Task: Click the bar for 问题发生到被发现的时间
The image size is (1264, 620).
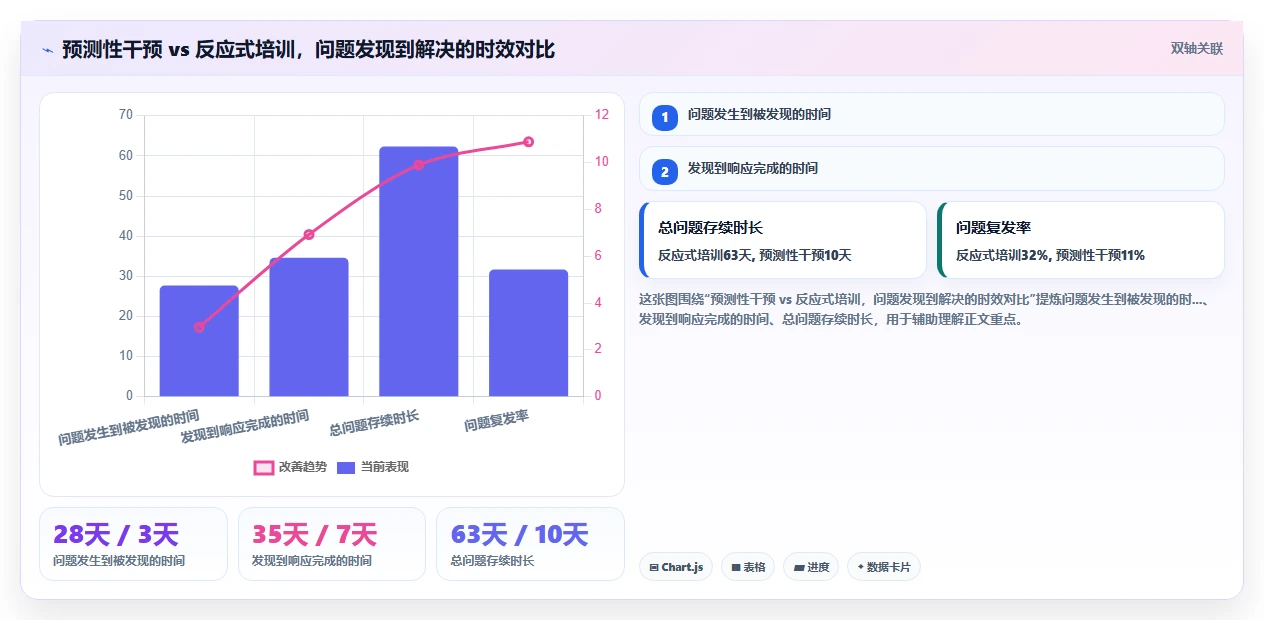Action: coord(199,341)
